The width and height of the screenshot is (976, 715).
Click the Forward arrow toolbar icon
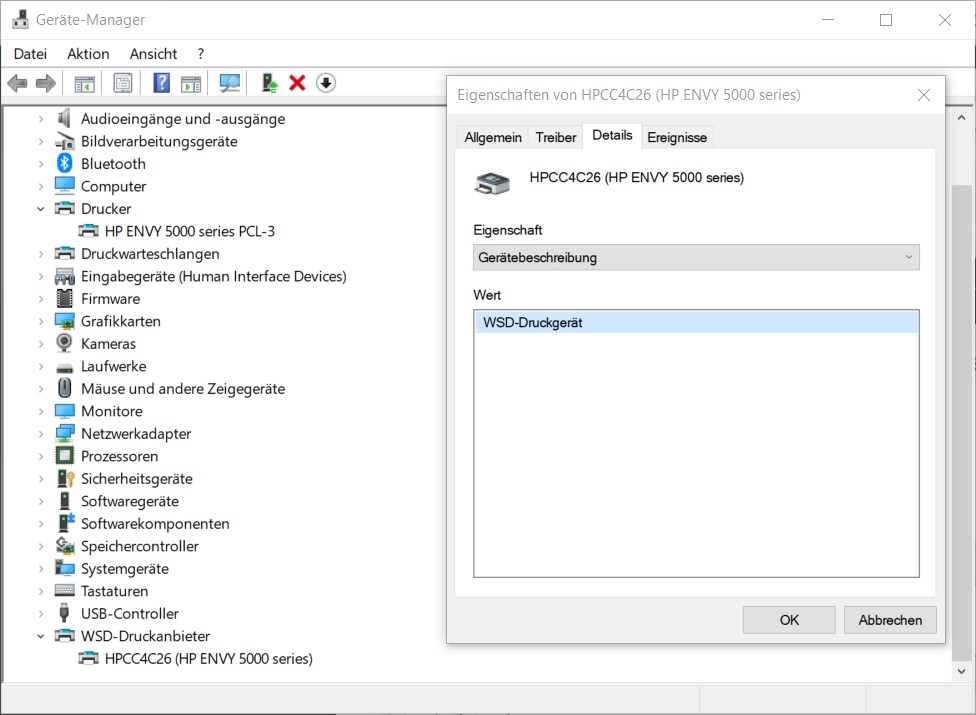[x=45, y=83]
